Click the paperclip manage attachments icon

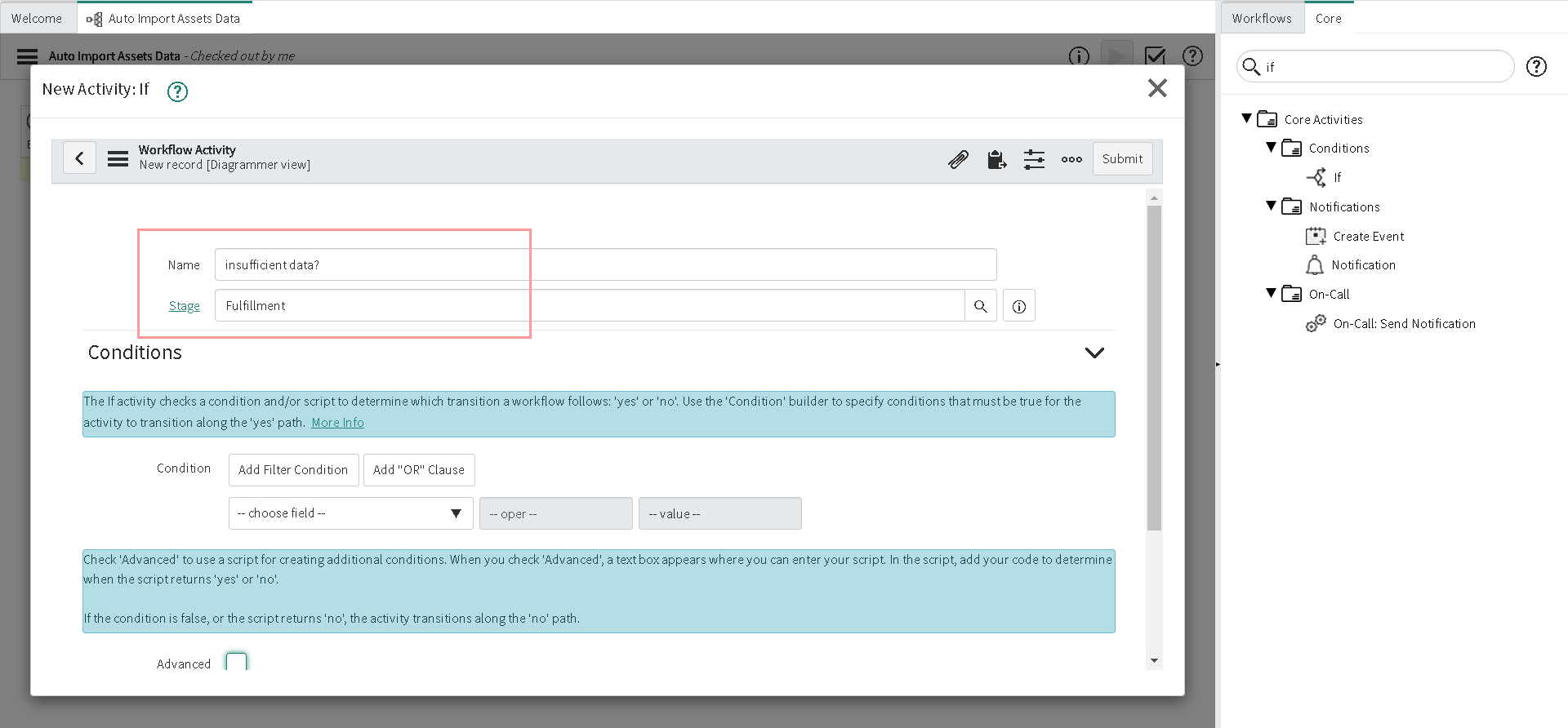tap(958, 159)
